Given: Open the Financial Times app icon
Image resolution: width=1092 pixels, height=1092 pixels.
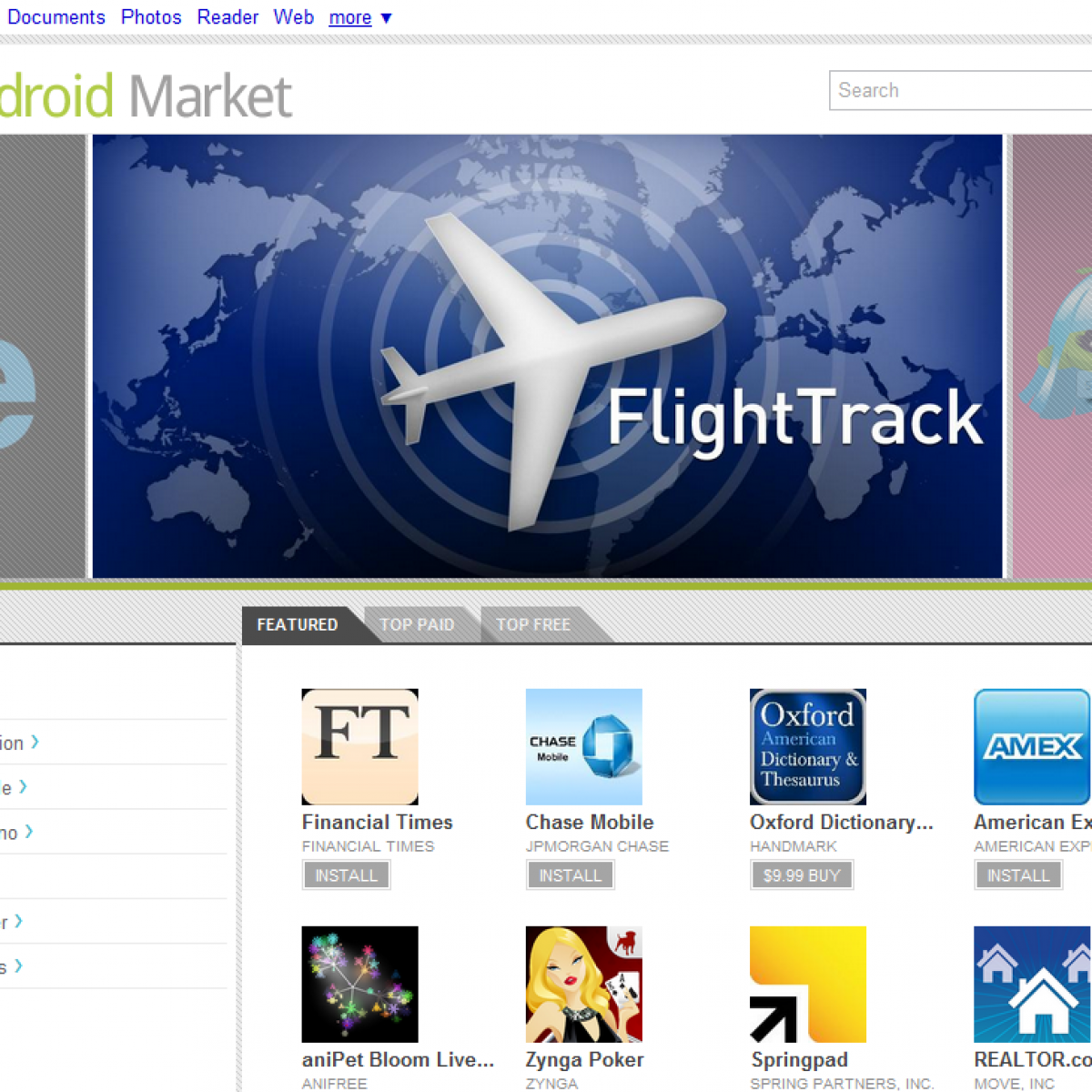Looking at the screenshot, I should coord(359,746).
